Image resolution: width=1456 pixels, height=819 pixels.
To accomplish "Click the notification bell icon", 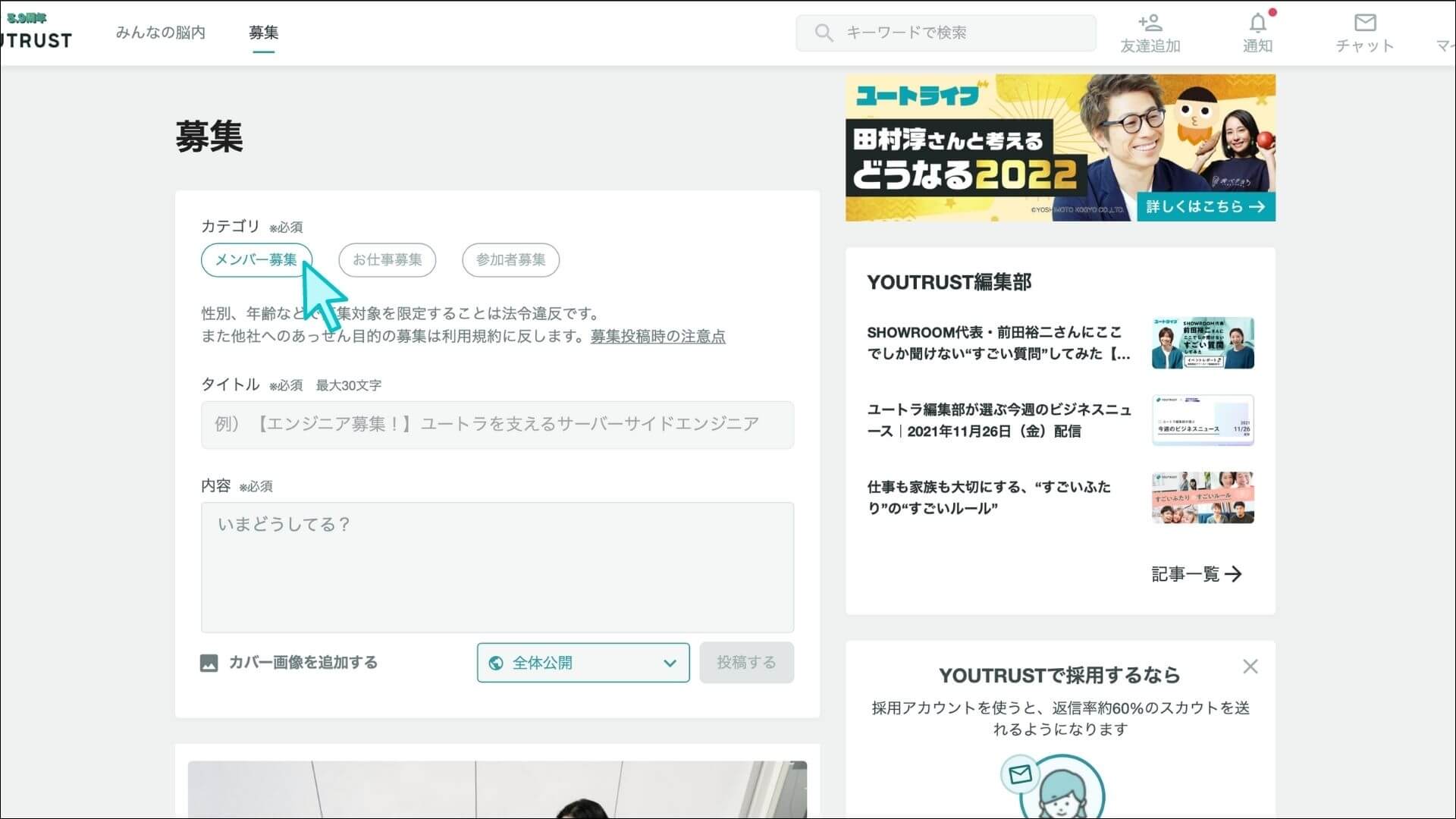I will [1258, 23].
